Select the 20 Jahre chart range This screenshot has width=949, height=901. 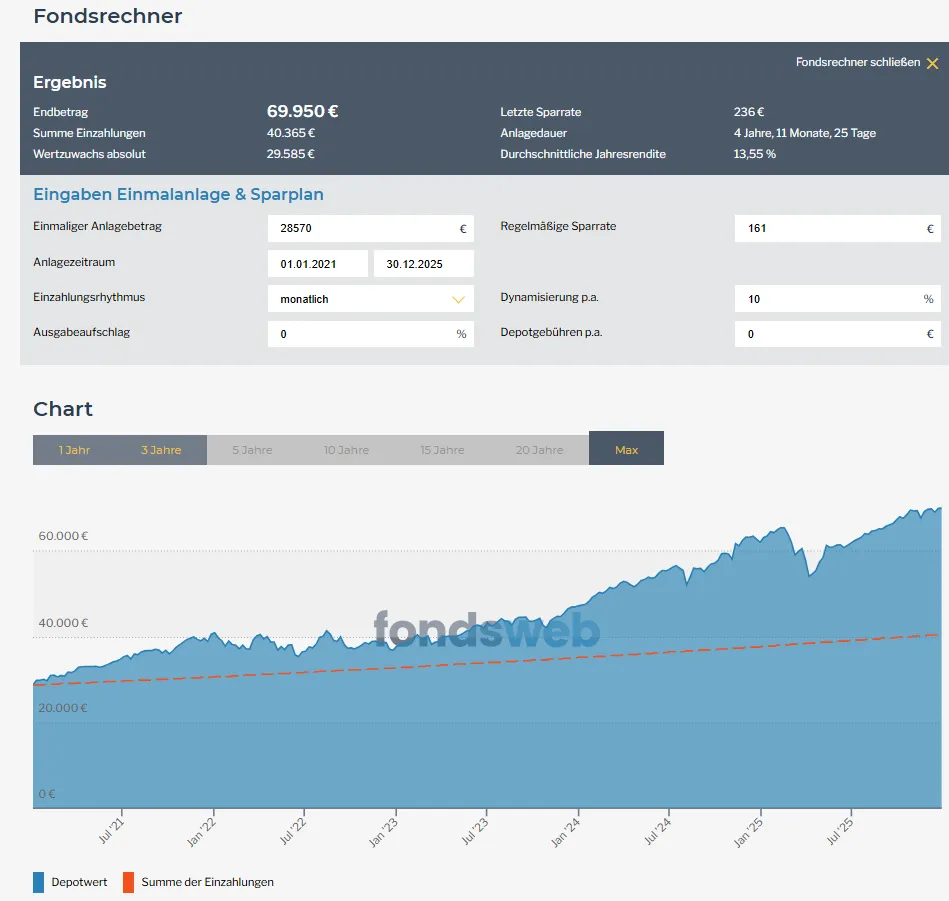pyautogui.click(x=539, y=450)
